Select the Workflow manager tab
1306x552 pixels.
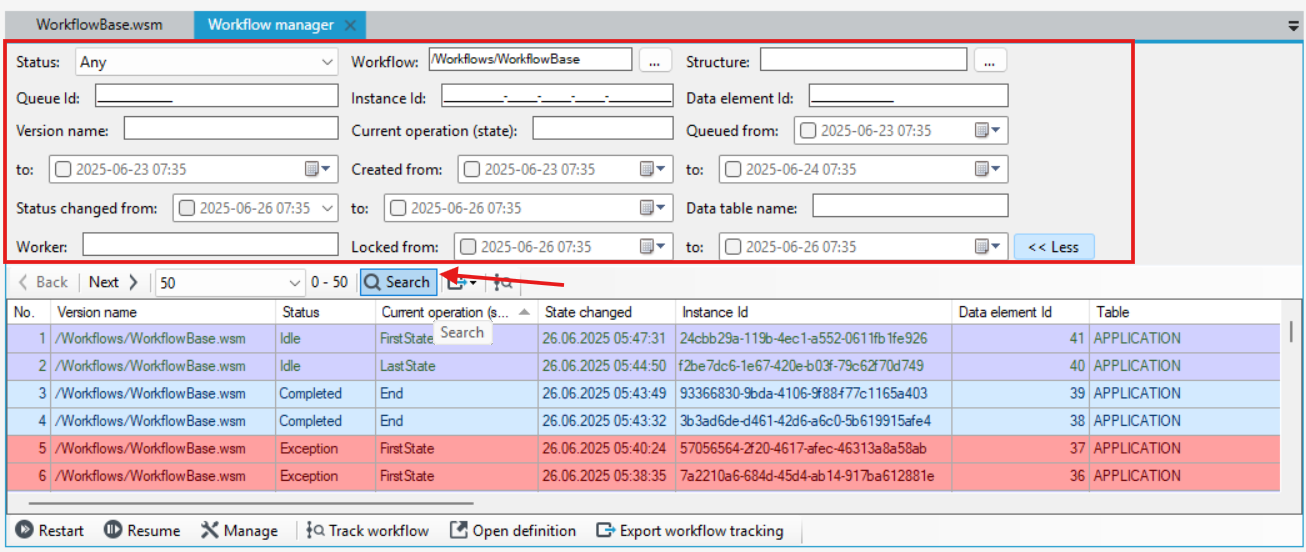[x=271, y=25]
